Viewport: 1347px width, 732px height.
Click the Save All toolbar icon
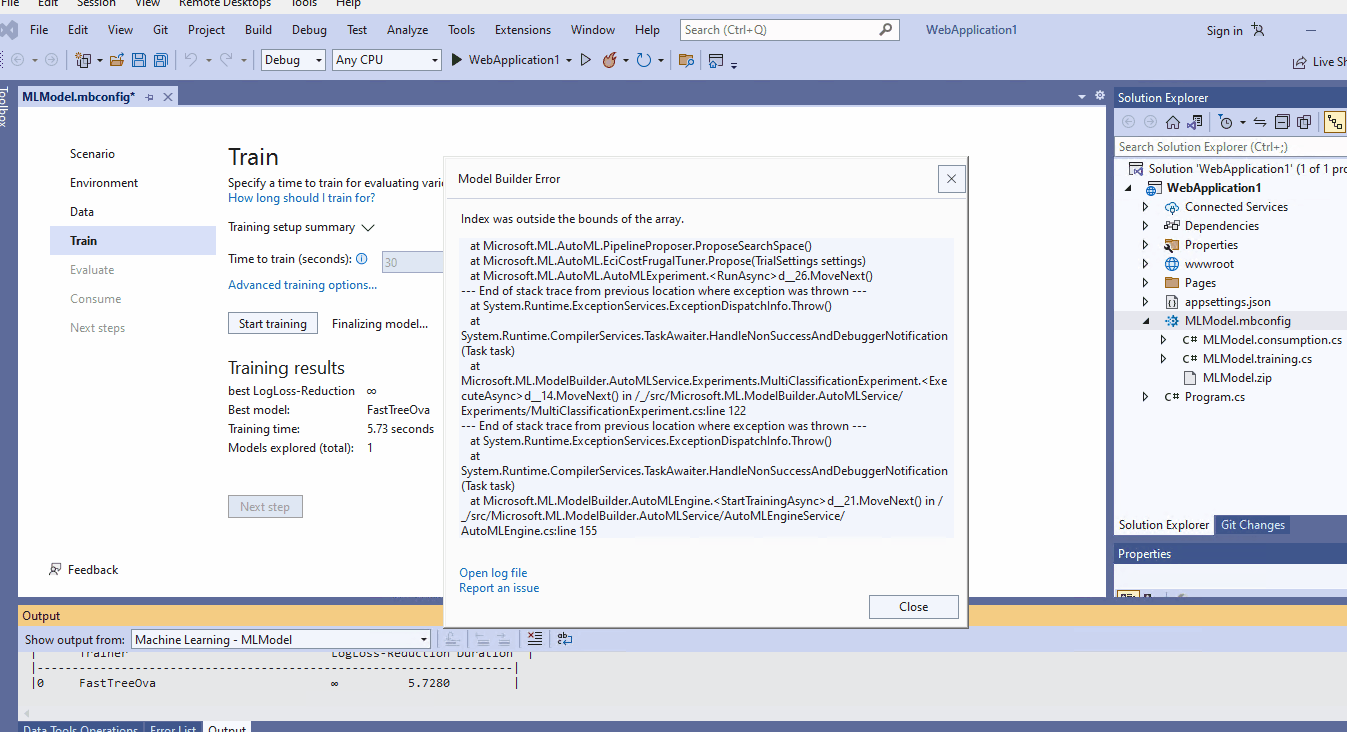coord(160,60)
